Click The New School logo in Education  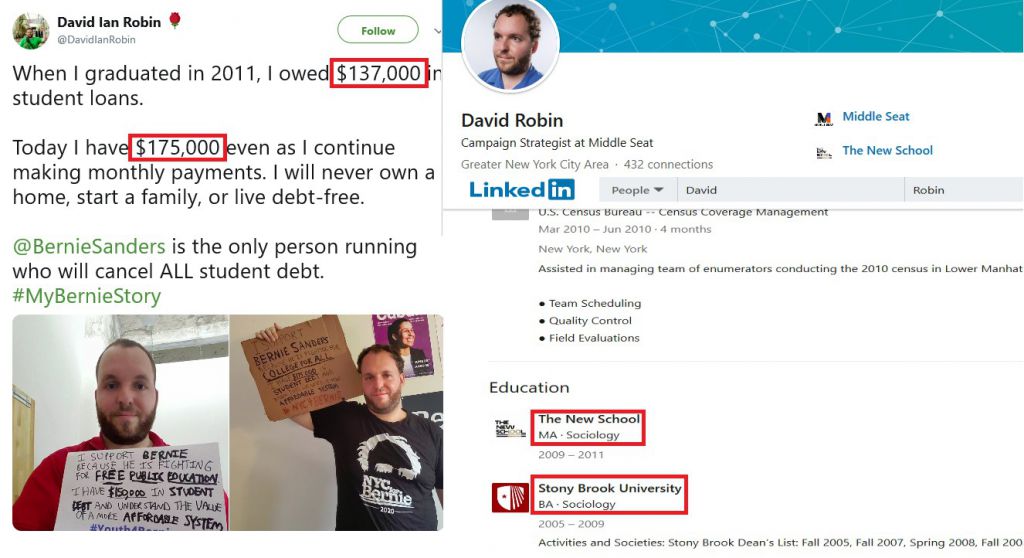(x=510, y=429)
